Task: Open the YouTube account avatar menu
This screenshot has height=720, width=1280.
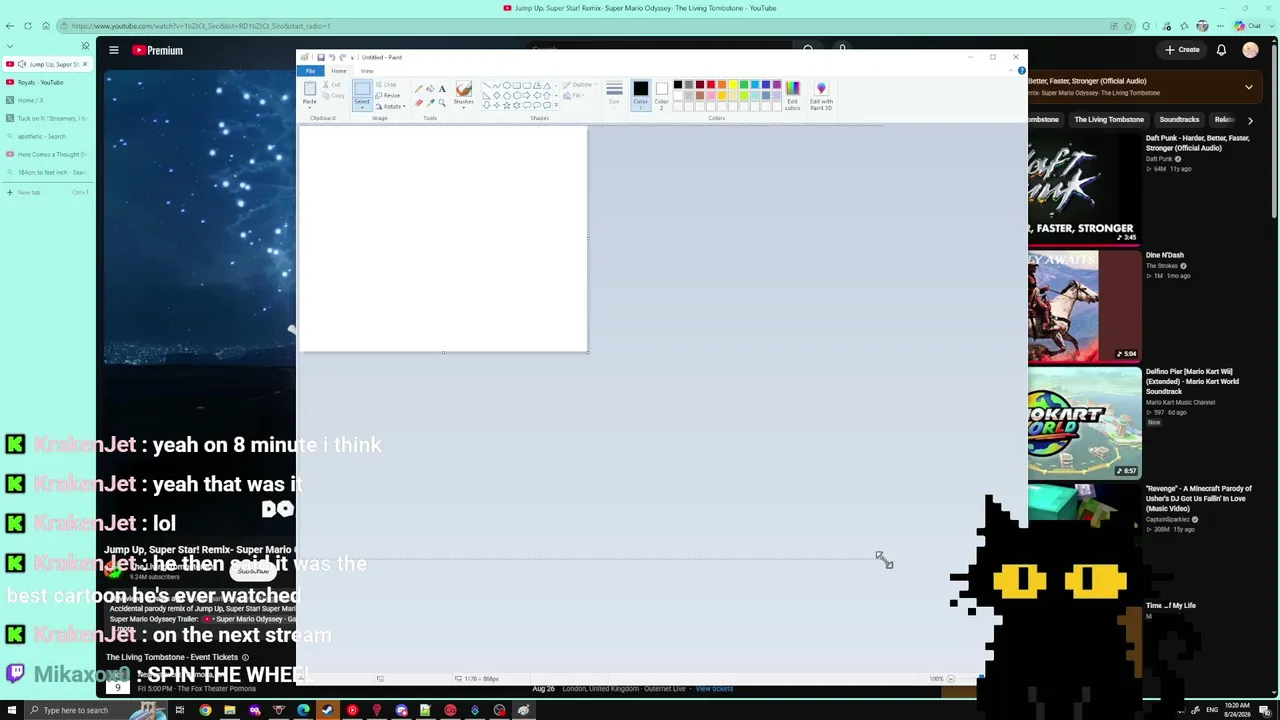Action: pos(1251,50)
